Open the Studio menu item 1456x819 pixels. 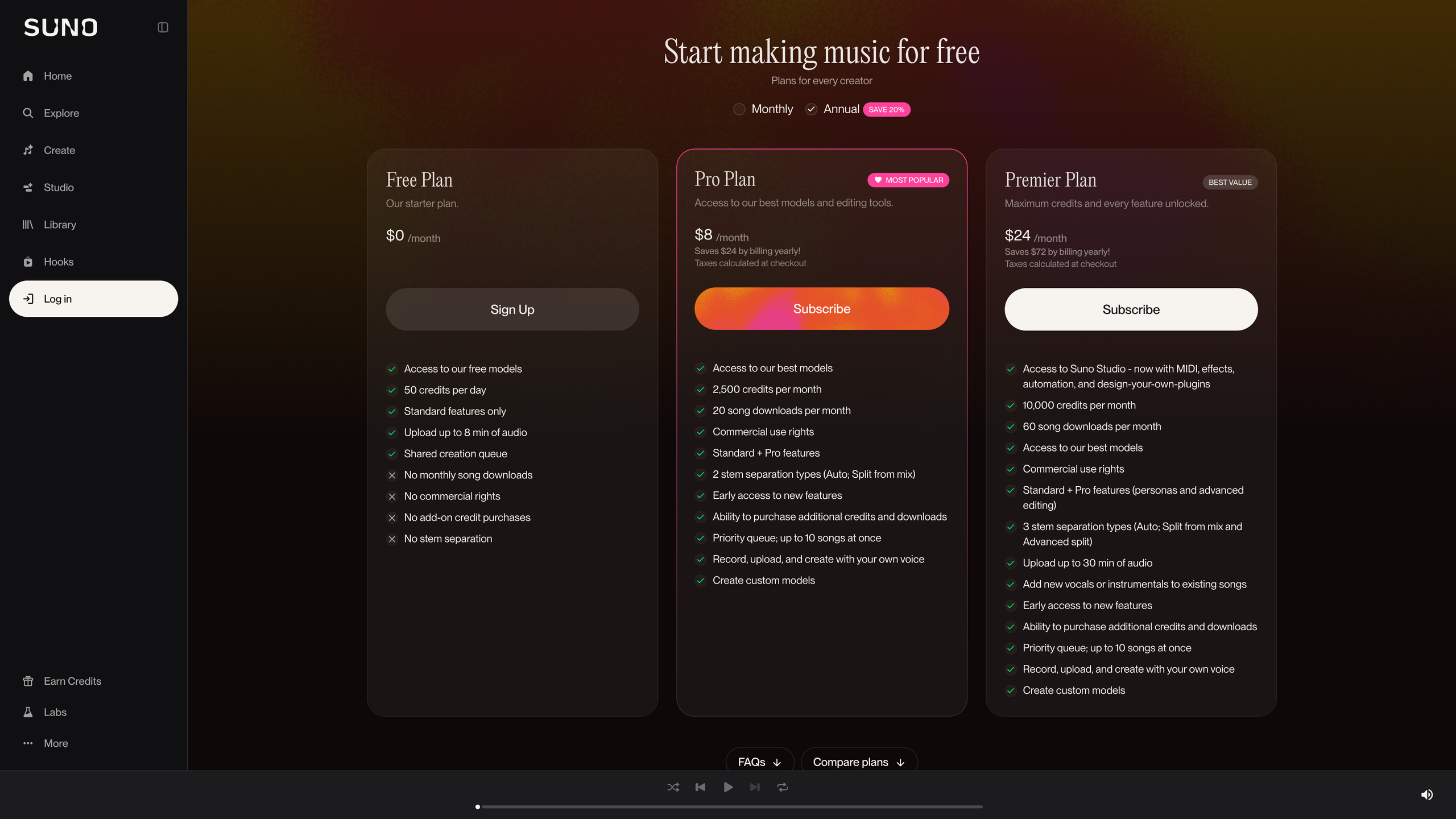coord(93,187)
